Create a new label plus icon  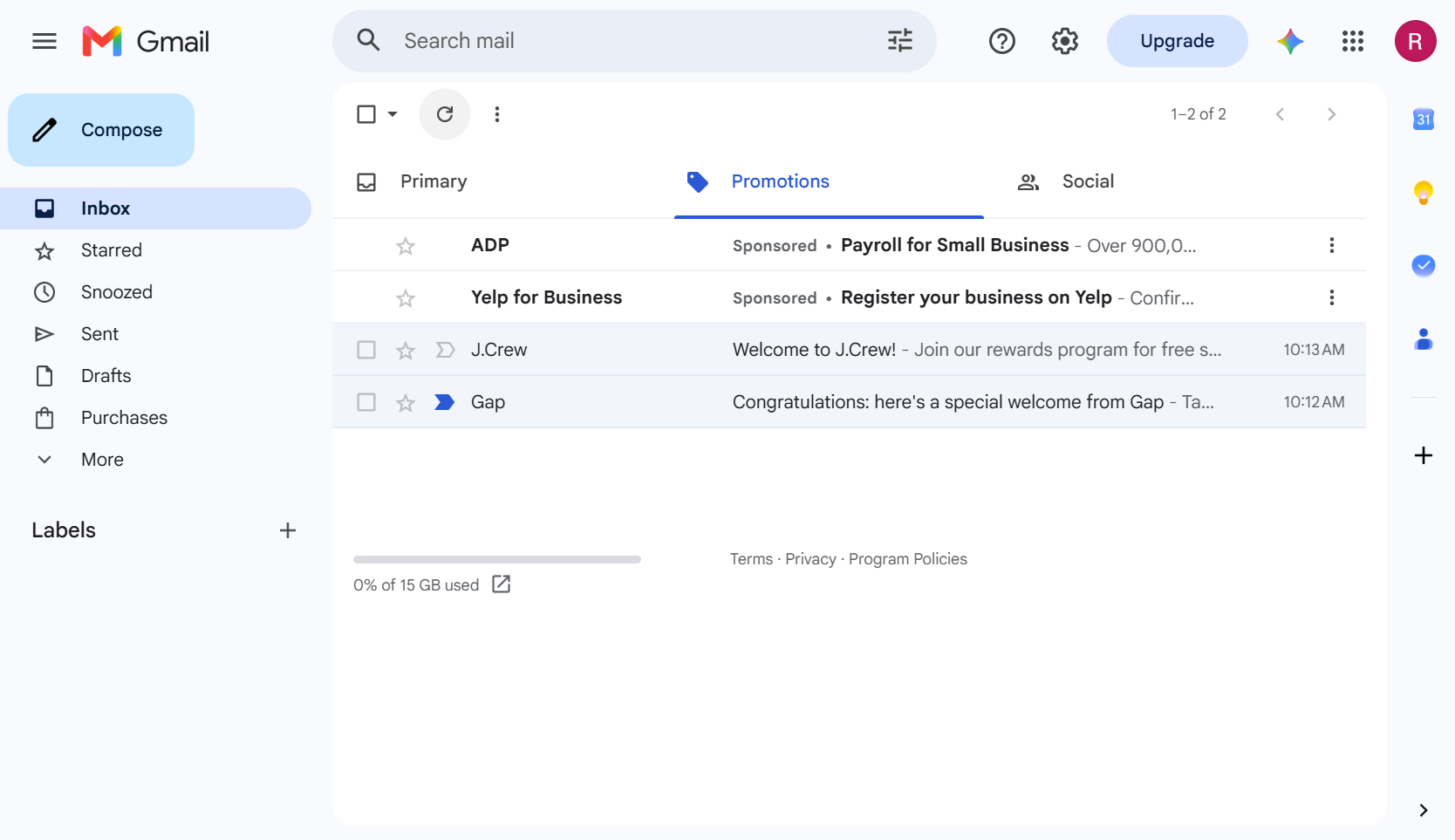[288, 530]
